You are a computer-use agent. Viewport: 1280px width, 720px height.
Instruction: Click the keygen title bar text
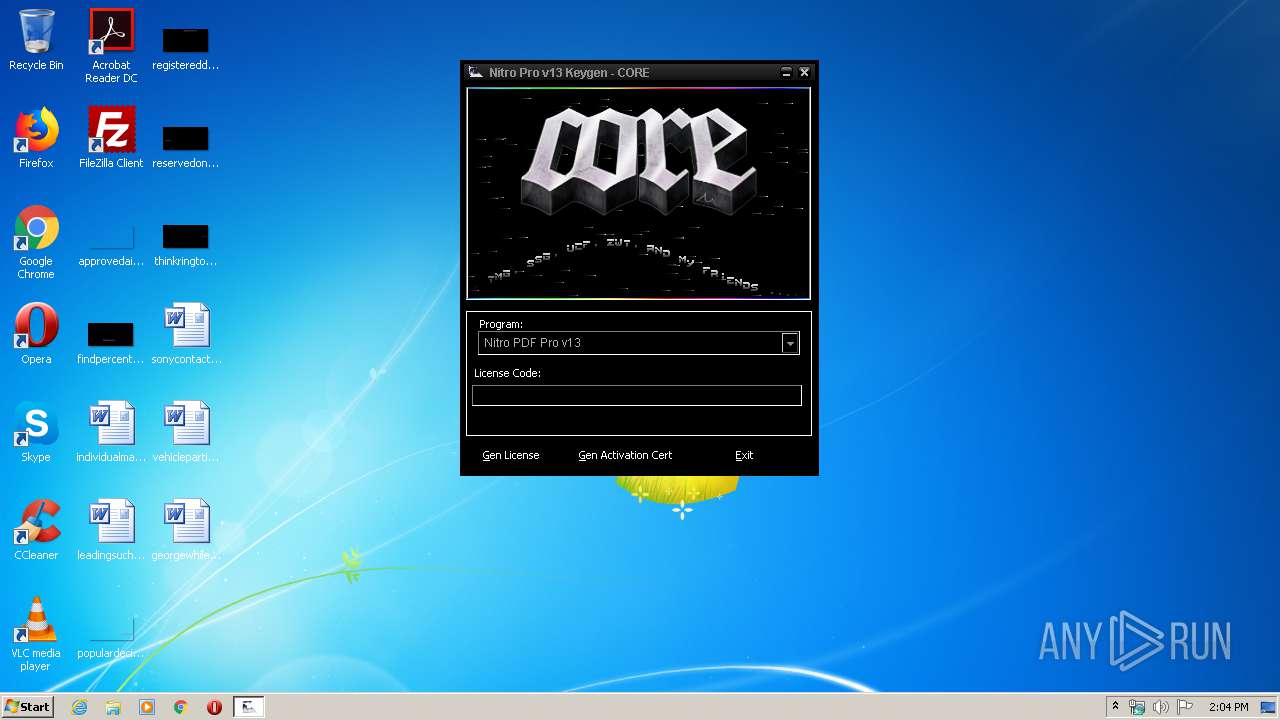pyautogui.click(x=569, y=73)
